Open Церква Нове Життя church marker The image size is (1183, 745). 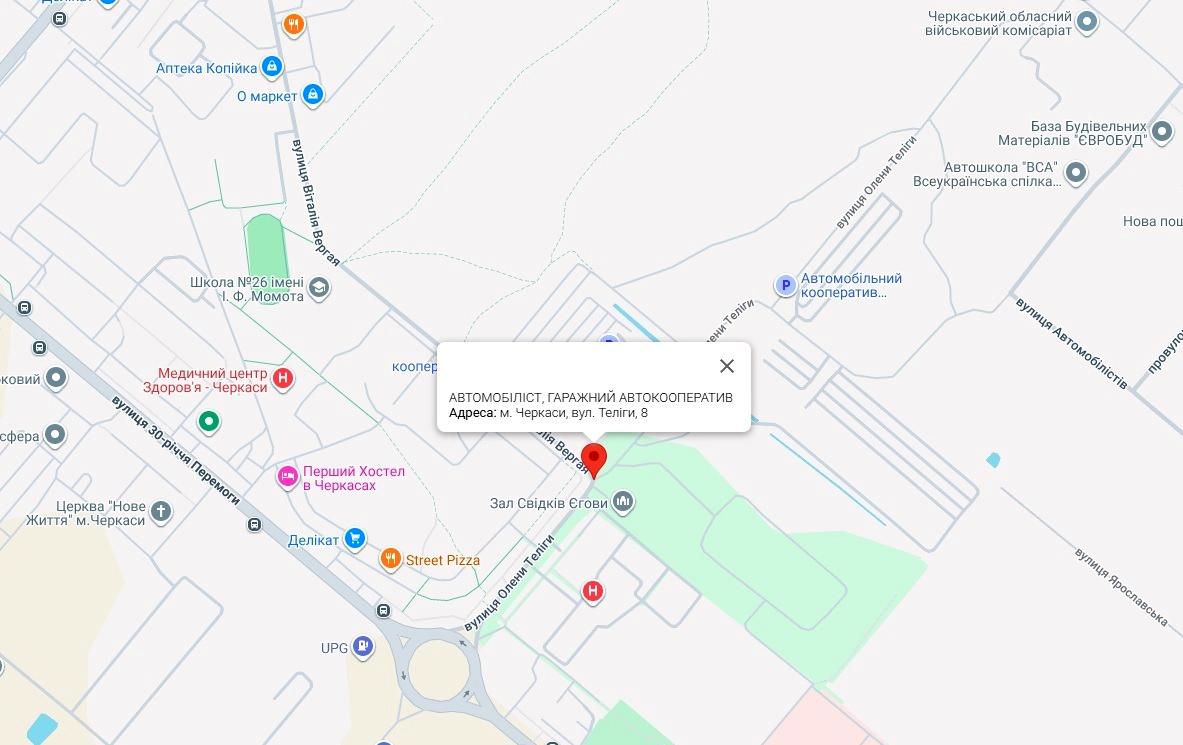pyautogui.click(x=161, y=512)
